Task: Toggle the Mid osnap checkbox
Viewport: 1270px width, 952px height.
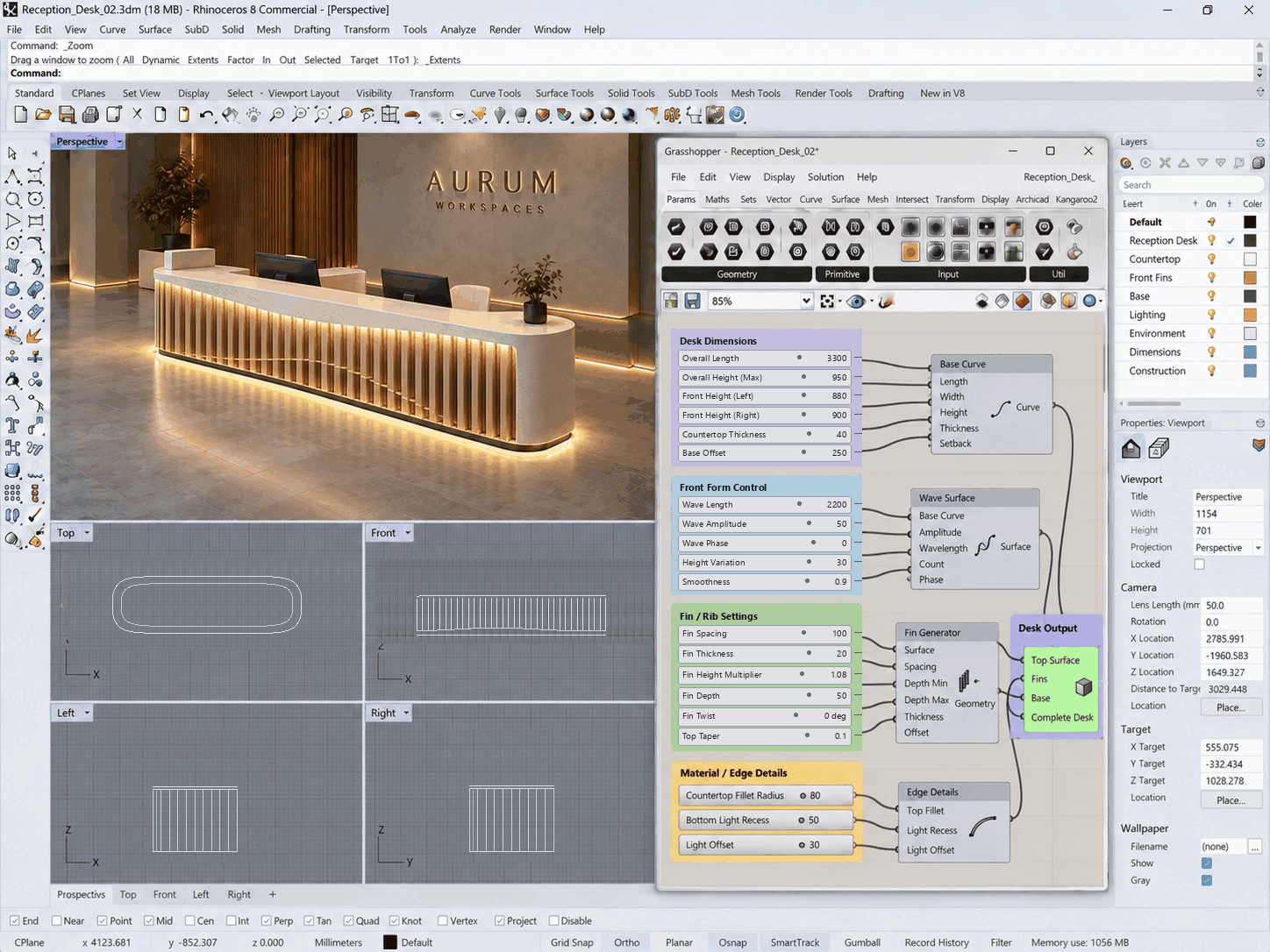Action: (x=148, y=920)
